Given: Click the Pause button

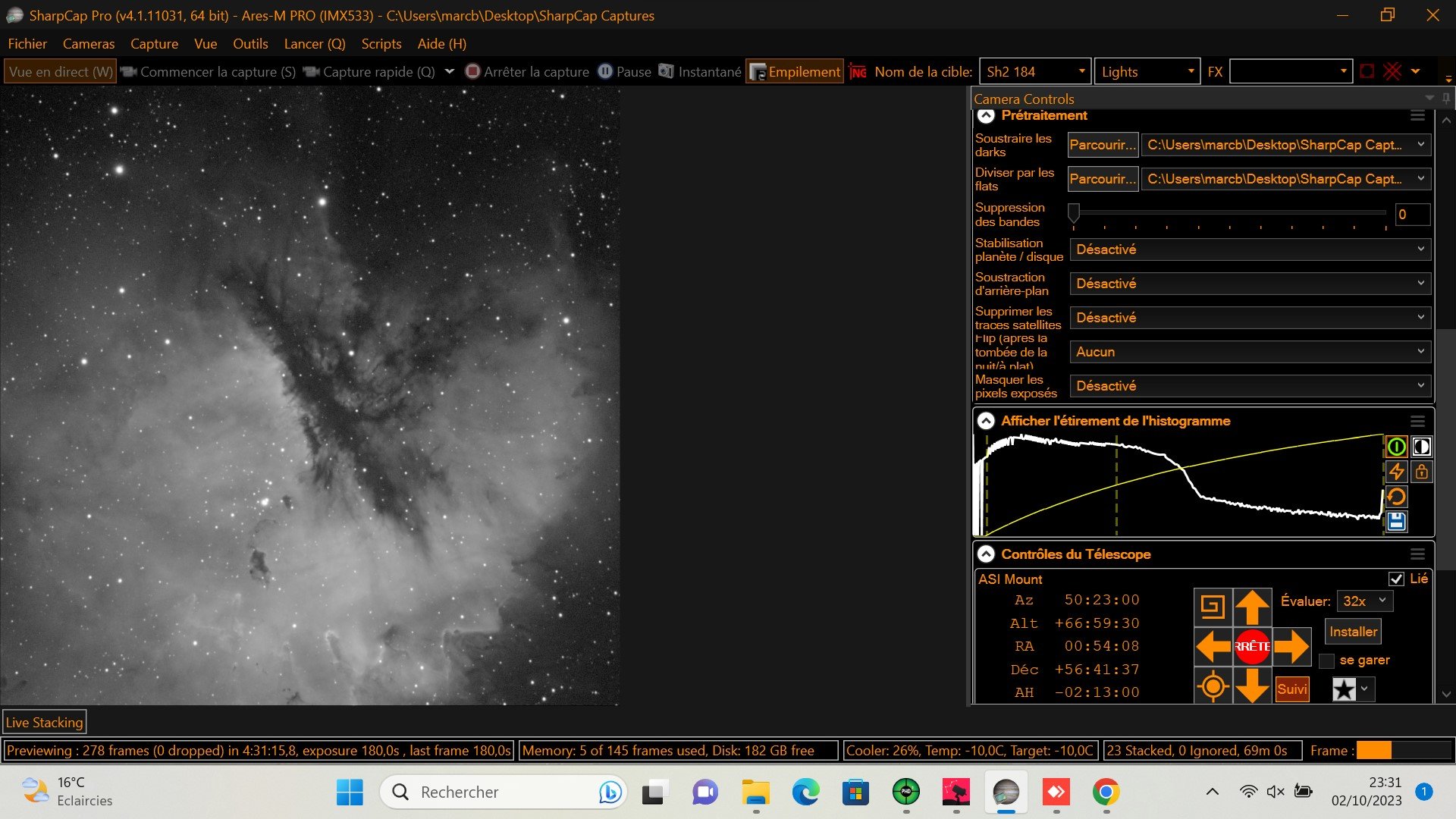Looking at the screenshot, I should tap(625, 72).
